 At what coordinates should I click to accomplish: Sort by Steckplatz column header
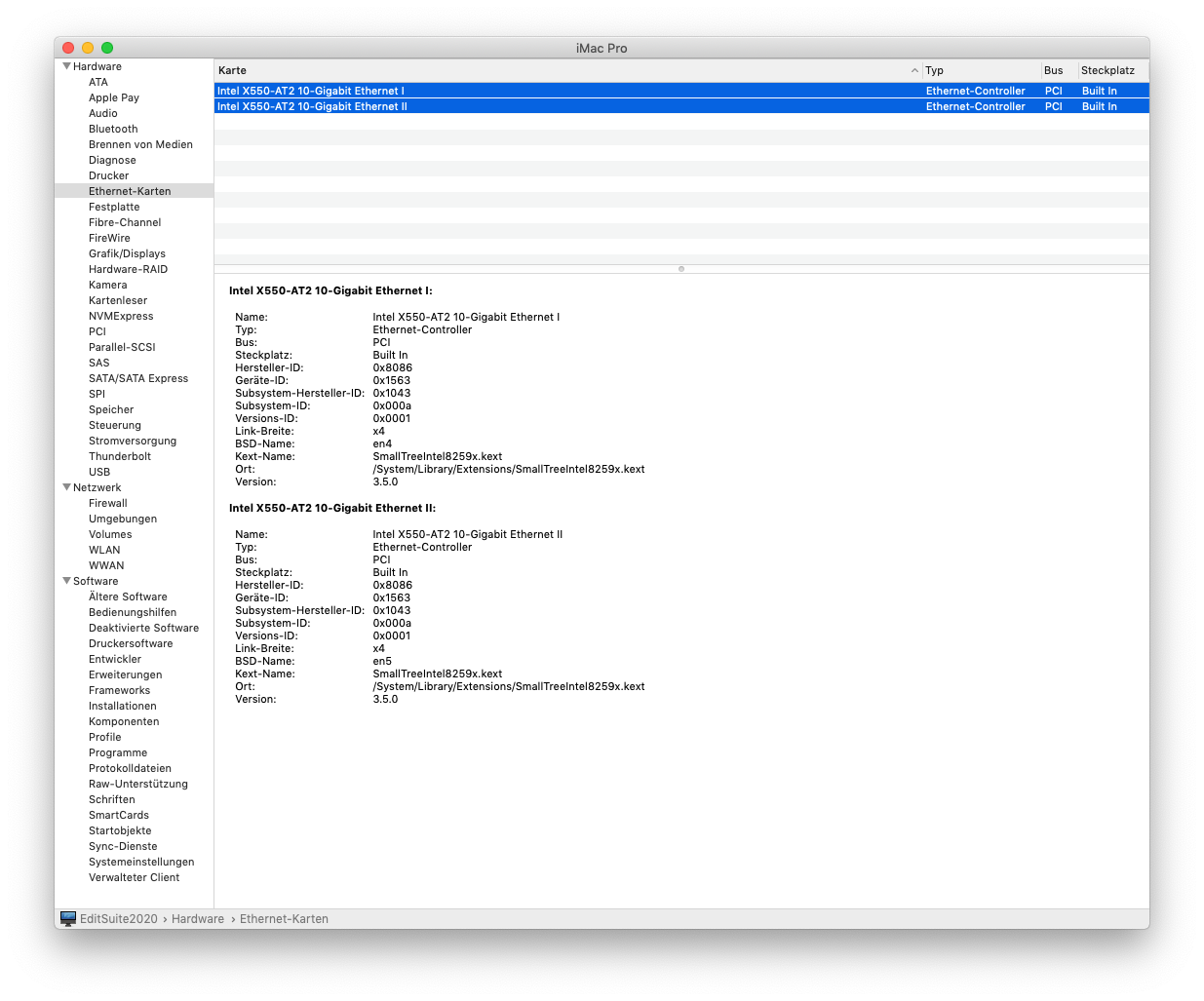(1113, 70)
